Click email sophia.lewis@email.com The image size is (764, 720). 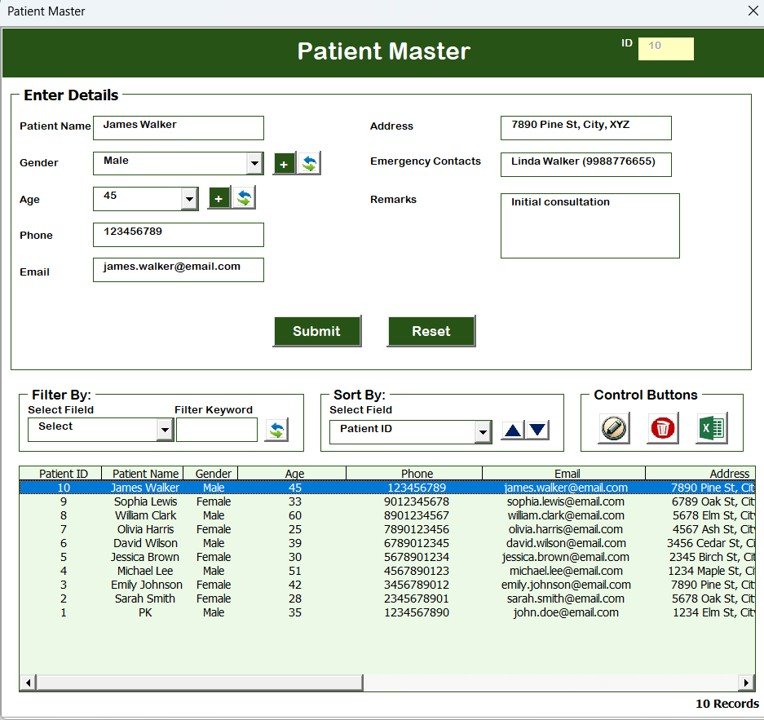565,502
